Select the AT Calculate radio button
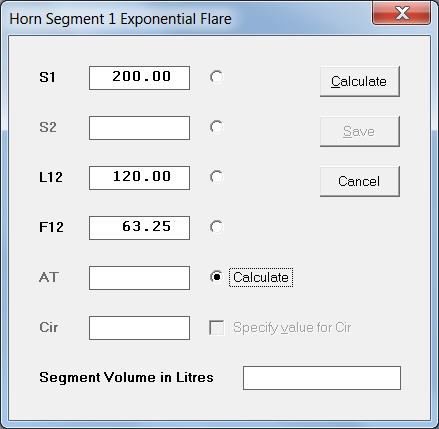Viewport: 439px width, 429px height. tap(217, 277)
